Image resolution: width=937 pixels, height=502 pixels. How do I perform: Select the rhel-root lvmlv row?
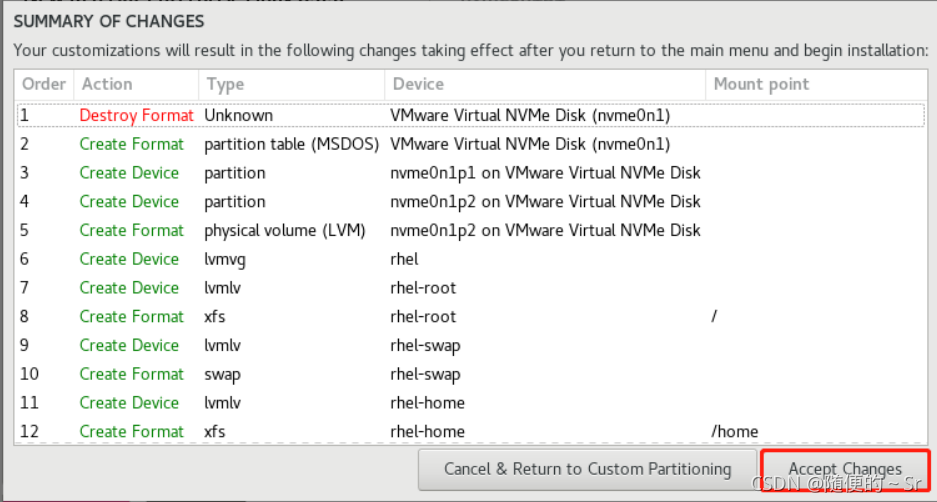tap(471, 287)
